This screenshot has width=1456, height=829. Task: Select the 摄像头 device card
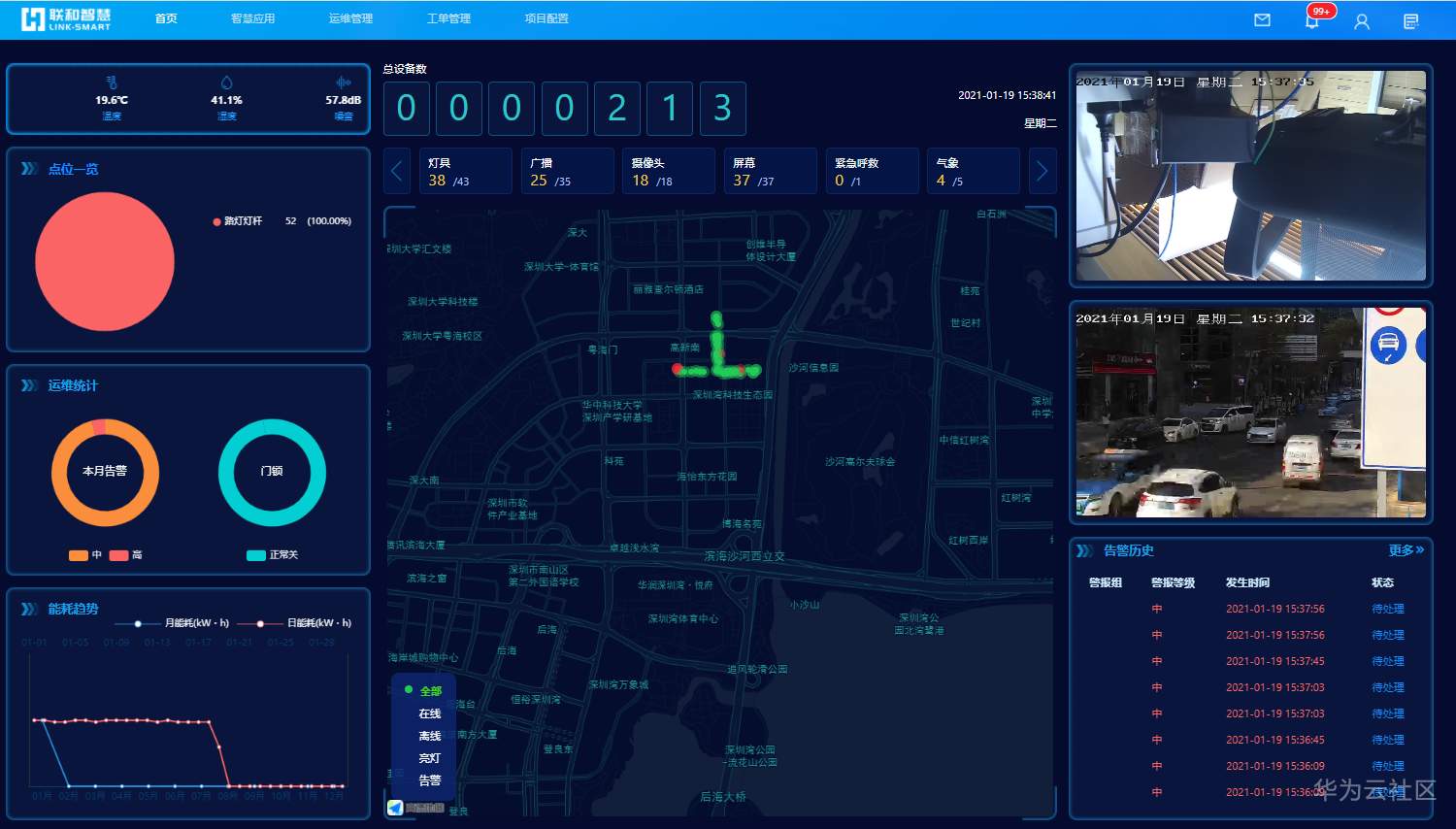[x=669, y=171]
